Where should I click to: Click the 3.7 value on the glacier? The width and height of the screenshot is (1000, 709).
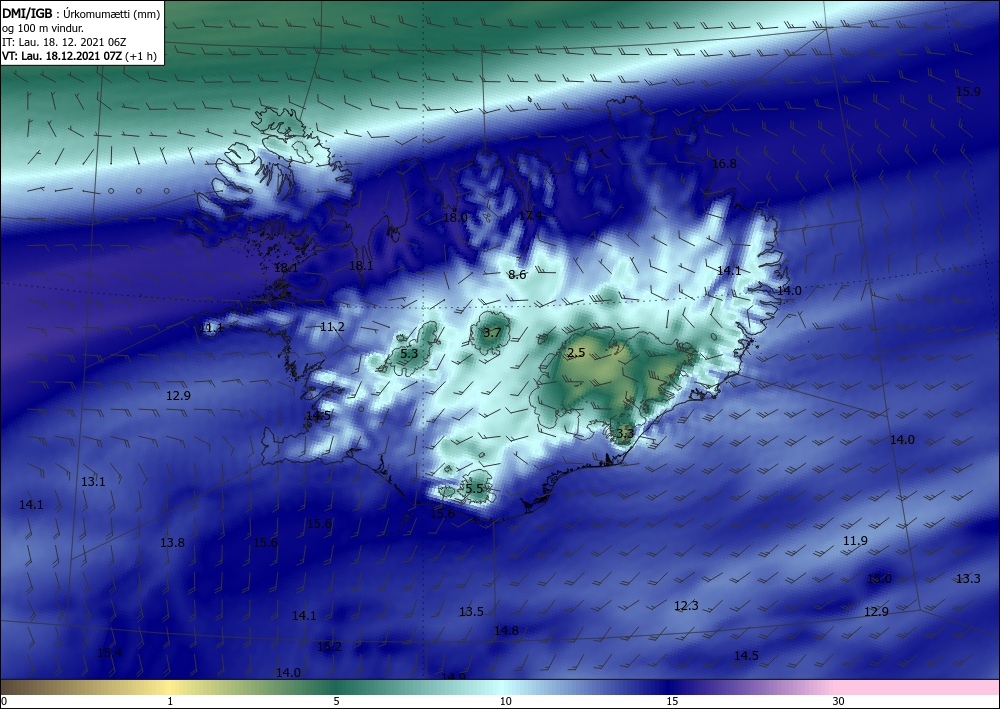pos(492,333)
